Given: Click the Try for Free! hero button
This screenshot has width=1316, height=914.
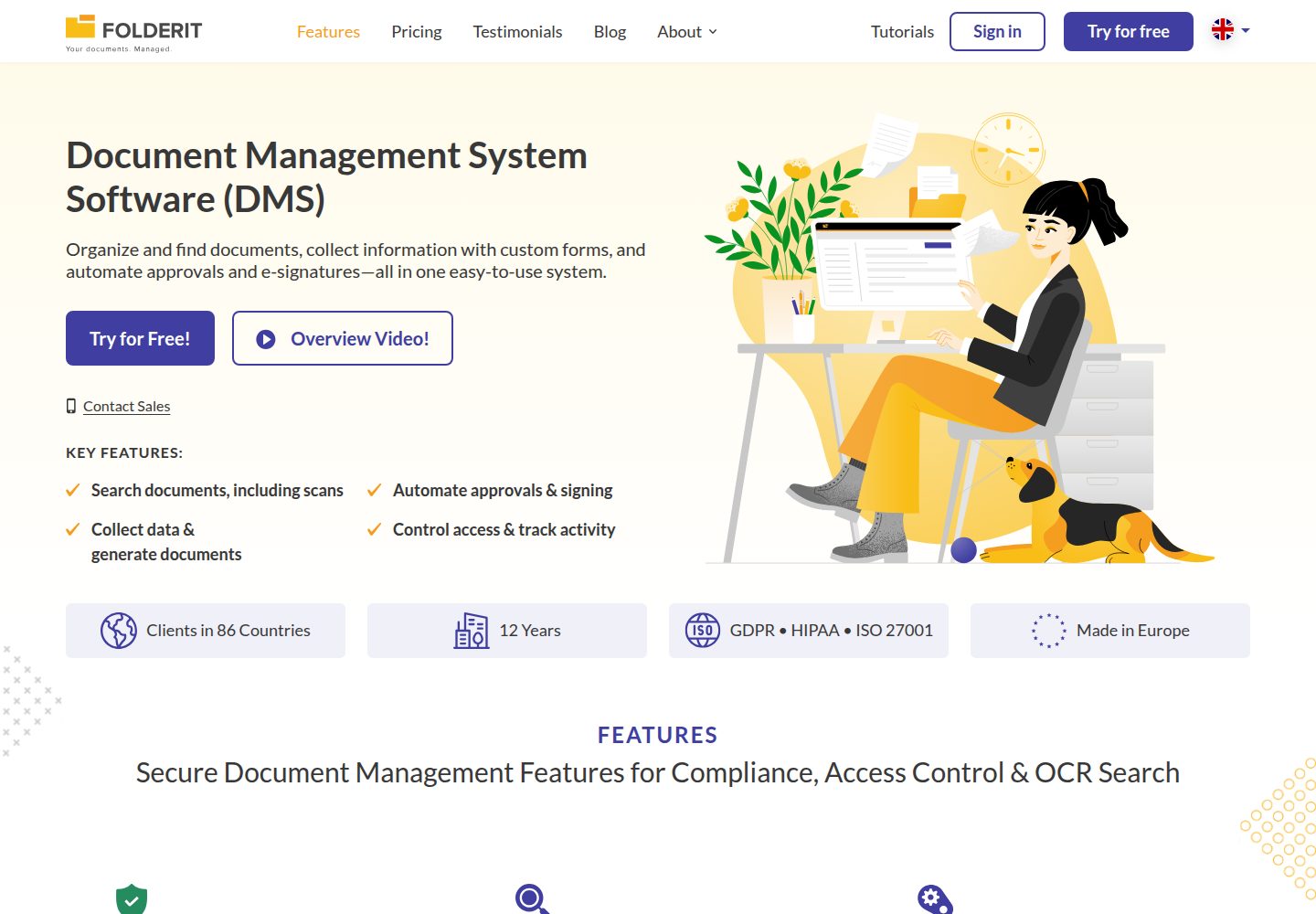Looking at the screenshot, I should tap(140, 338).
